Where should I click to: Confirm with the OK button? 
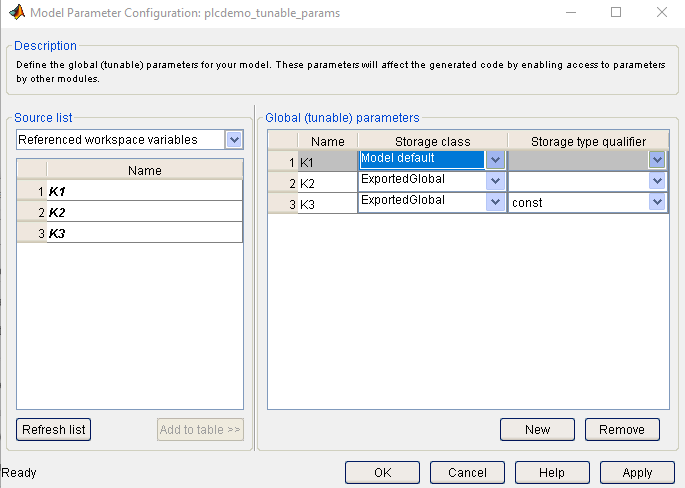(382, 473)
